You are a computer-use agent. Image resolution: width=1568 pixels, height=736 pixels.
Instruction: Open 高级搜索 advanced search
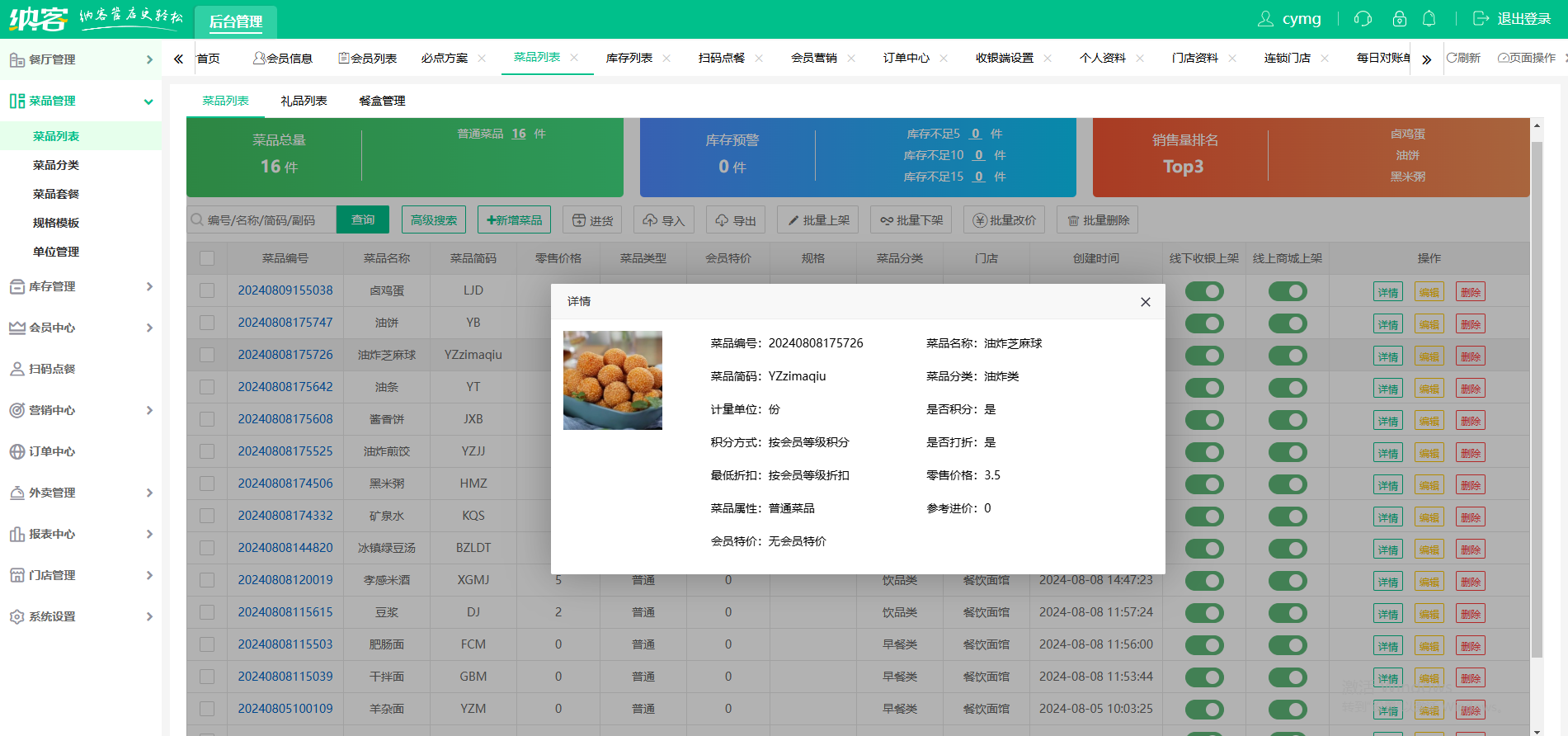click(x=434, y=219)
